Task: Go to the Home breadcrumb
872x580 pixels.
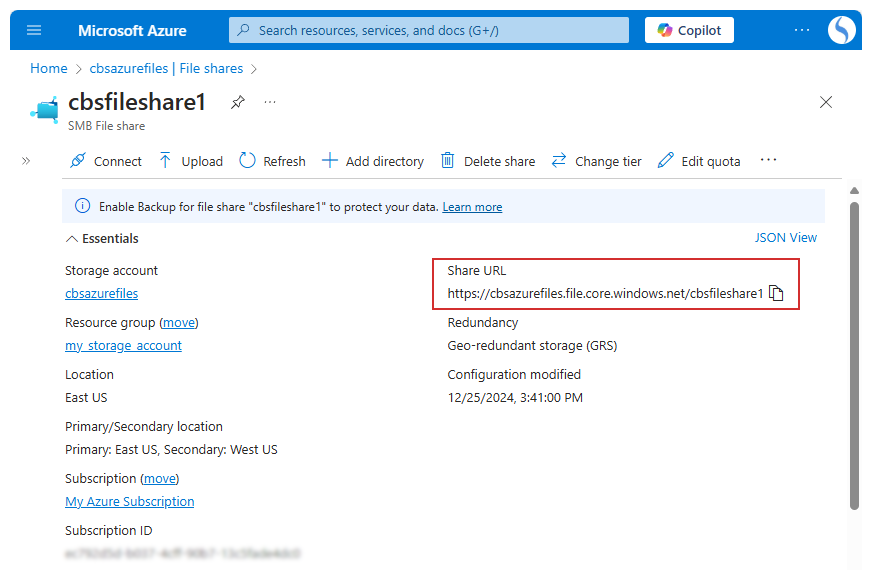Action: coord(48,69)
